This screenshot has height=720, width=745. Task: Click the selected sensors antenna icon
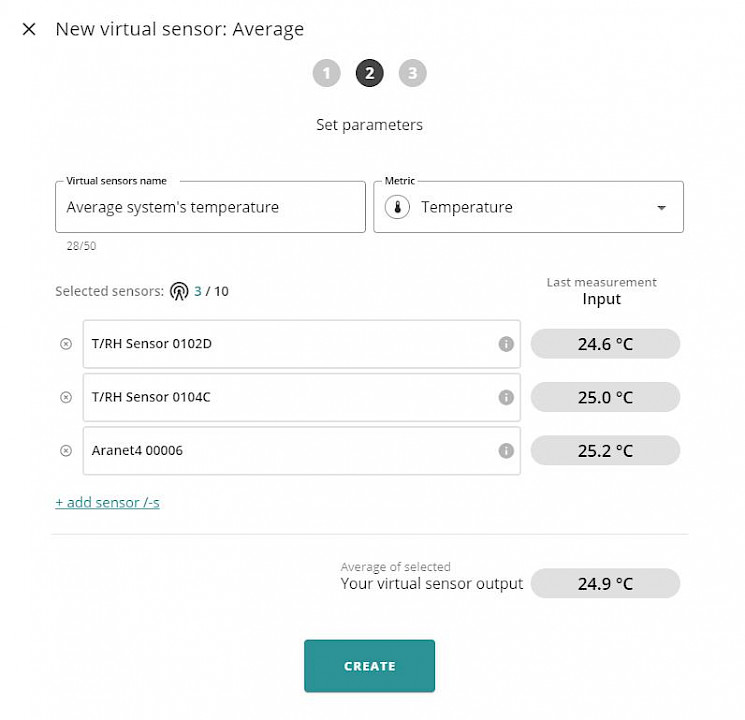click(179, 291)
